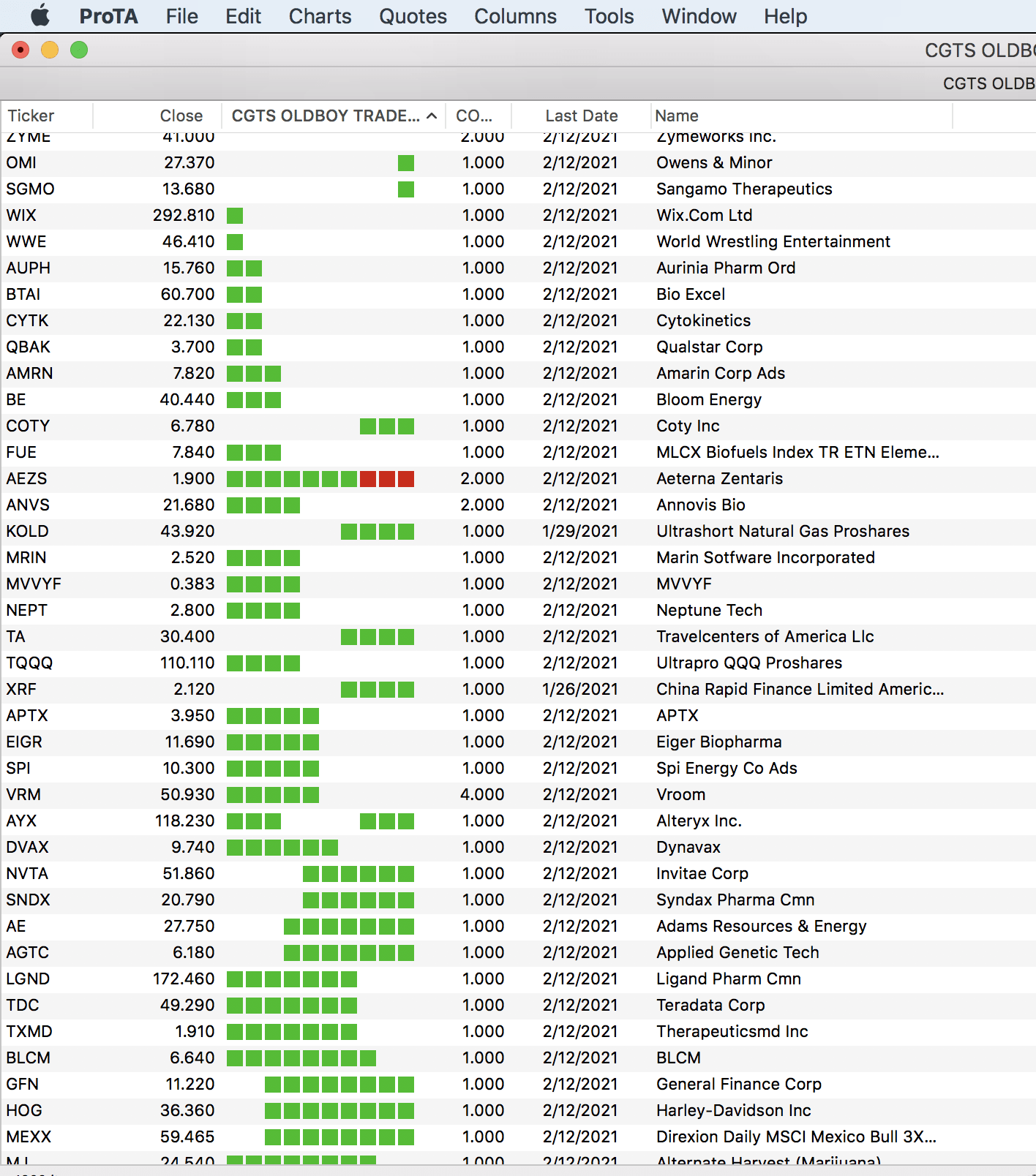Open the Columns menu
Screen dimensions: 1036x1176
pyautogui.click(x=515, y=16)
